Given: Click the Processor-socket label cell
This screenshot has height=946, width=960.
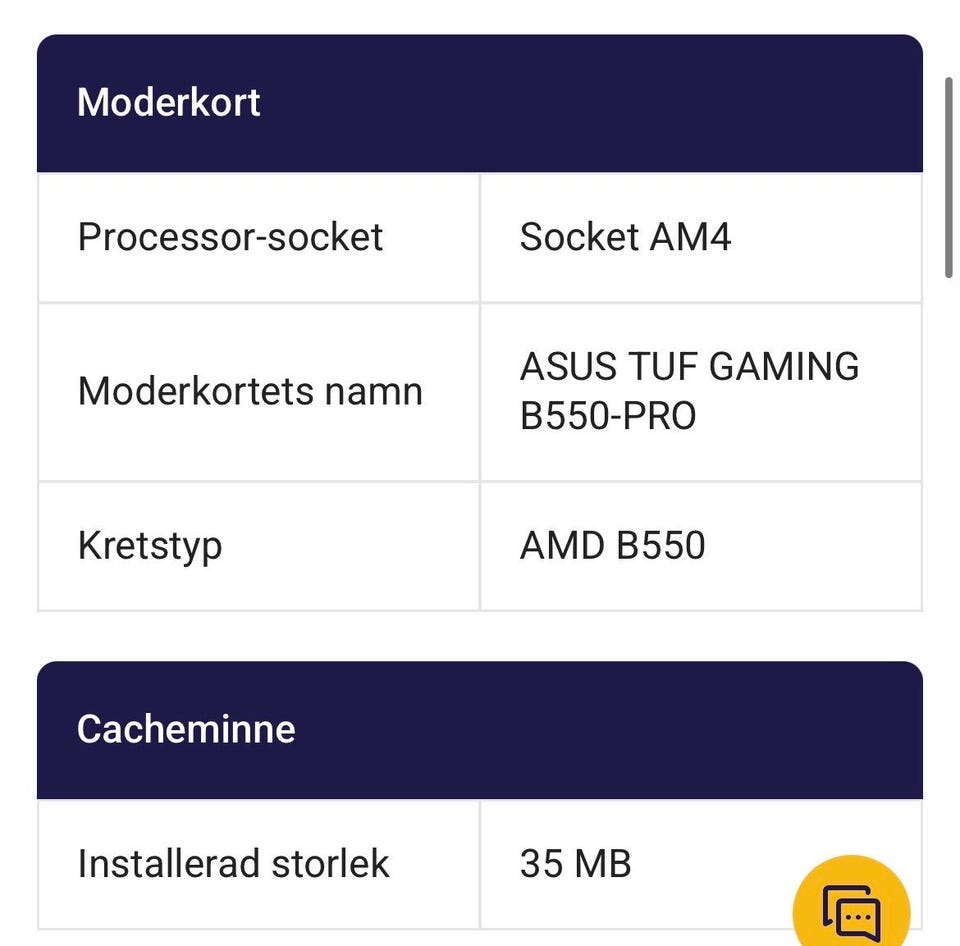Looking at the screenshot, I should [231, 237].
